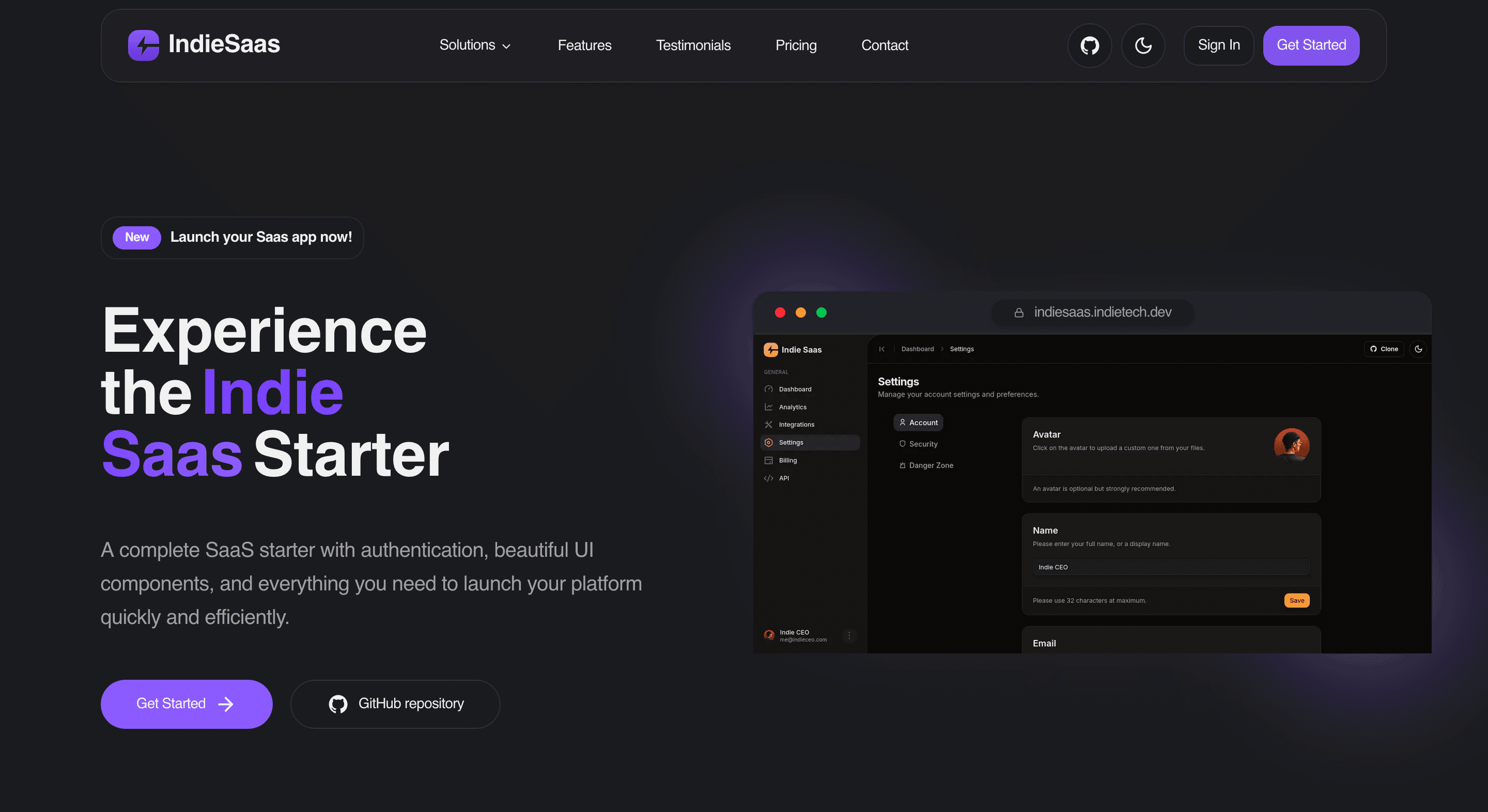Image resolution: width=1488 pixels, height=812 pixels.
Task: Click the Pricing navigation item
Action: 796,45
